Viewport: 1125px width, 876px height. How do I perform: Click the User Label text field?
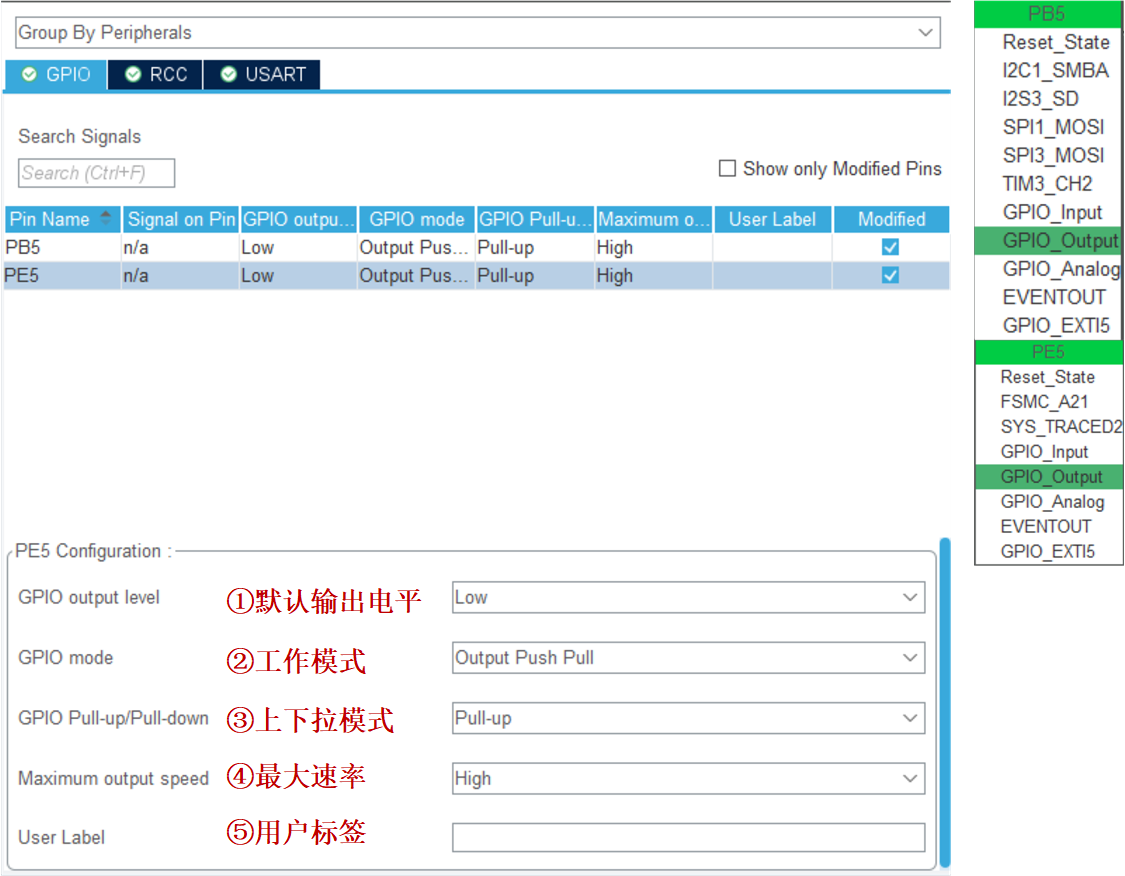pyautogui.click(x=688, y=837)
